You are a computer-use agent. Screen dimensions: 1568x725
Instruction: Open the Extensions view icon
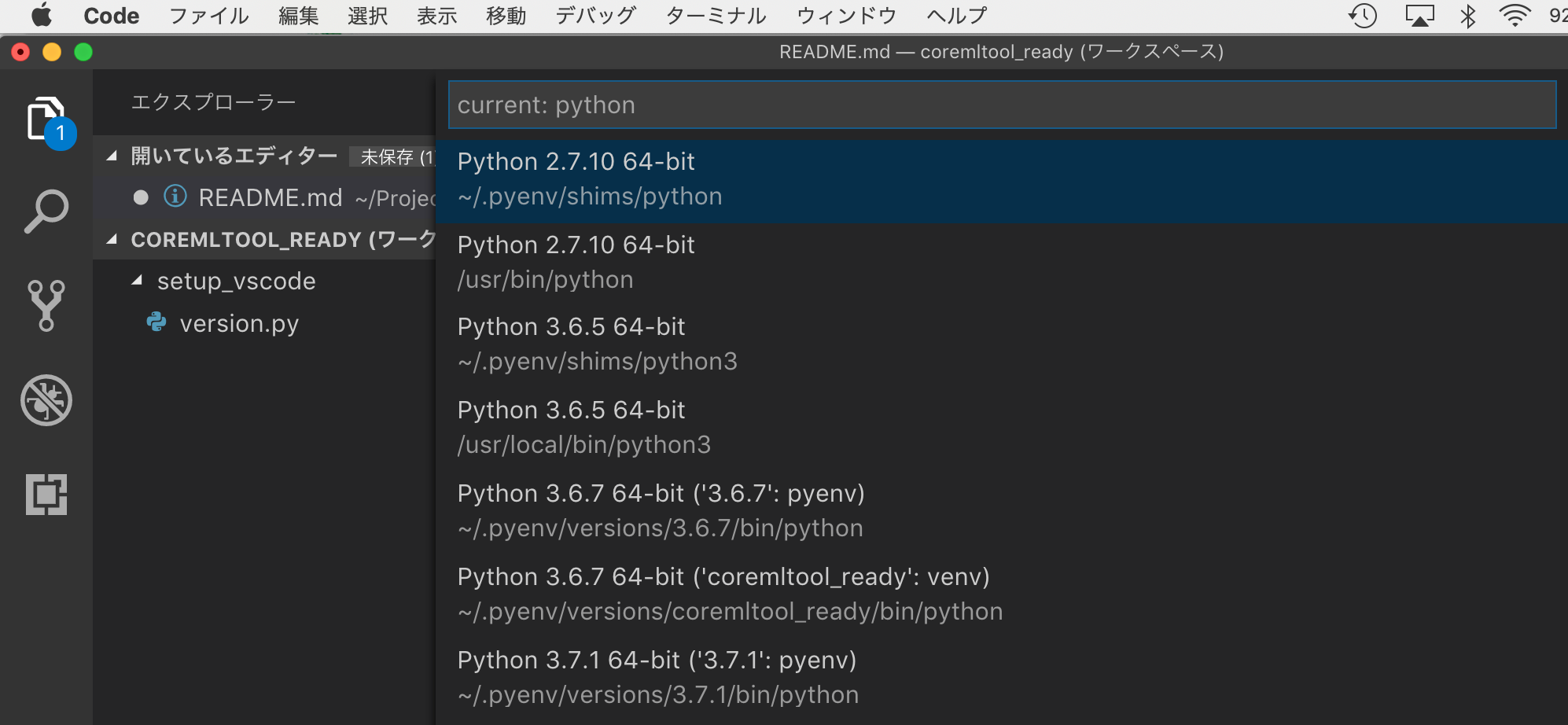[x=46, y=495]
